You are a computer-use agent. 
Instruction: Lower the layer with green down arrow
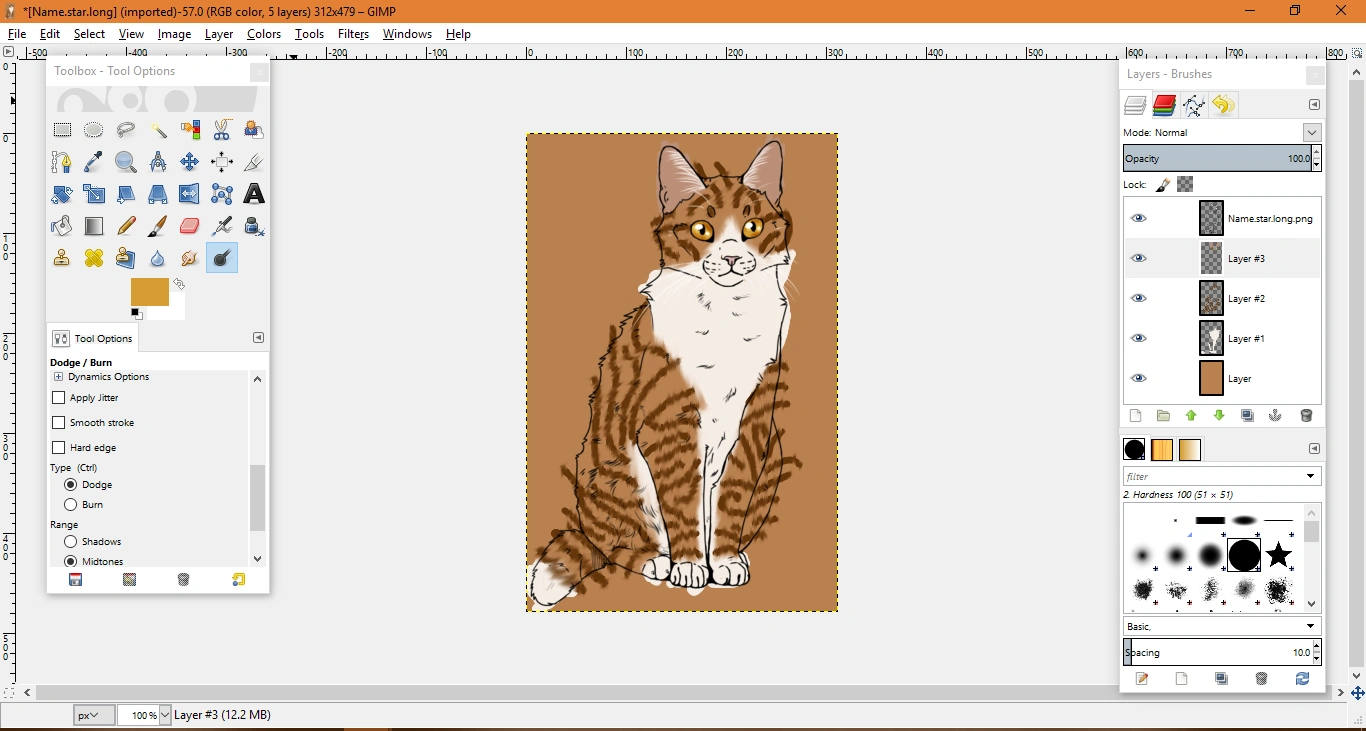(x=1219, y=416)
